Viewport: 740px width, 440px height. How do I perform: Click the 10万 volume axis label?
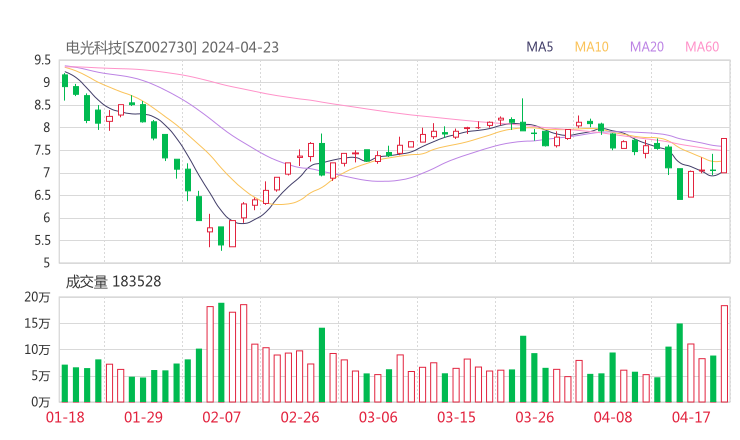click(38, 350)
